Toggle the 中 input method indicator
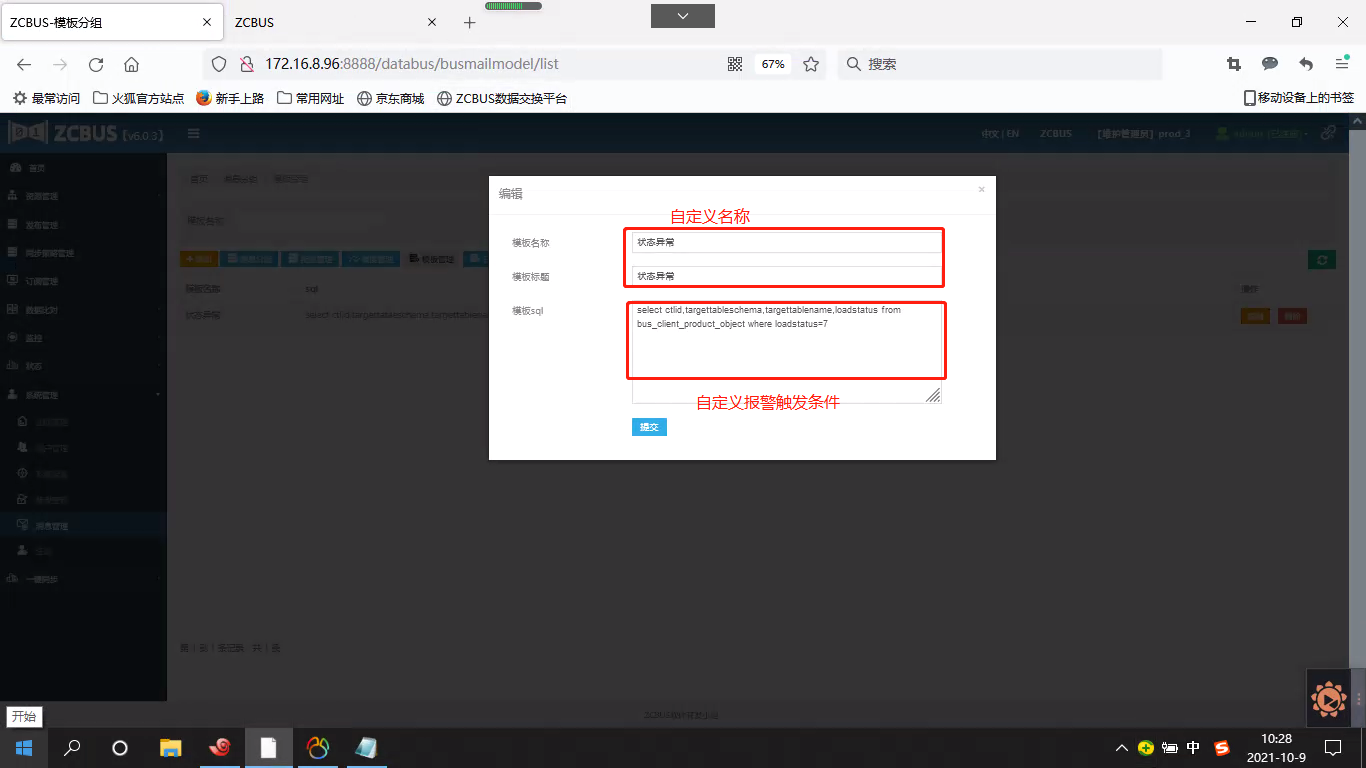 [1193, 747]
